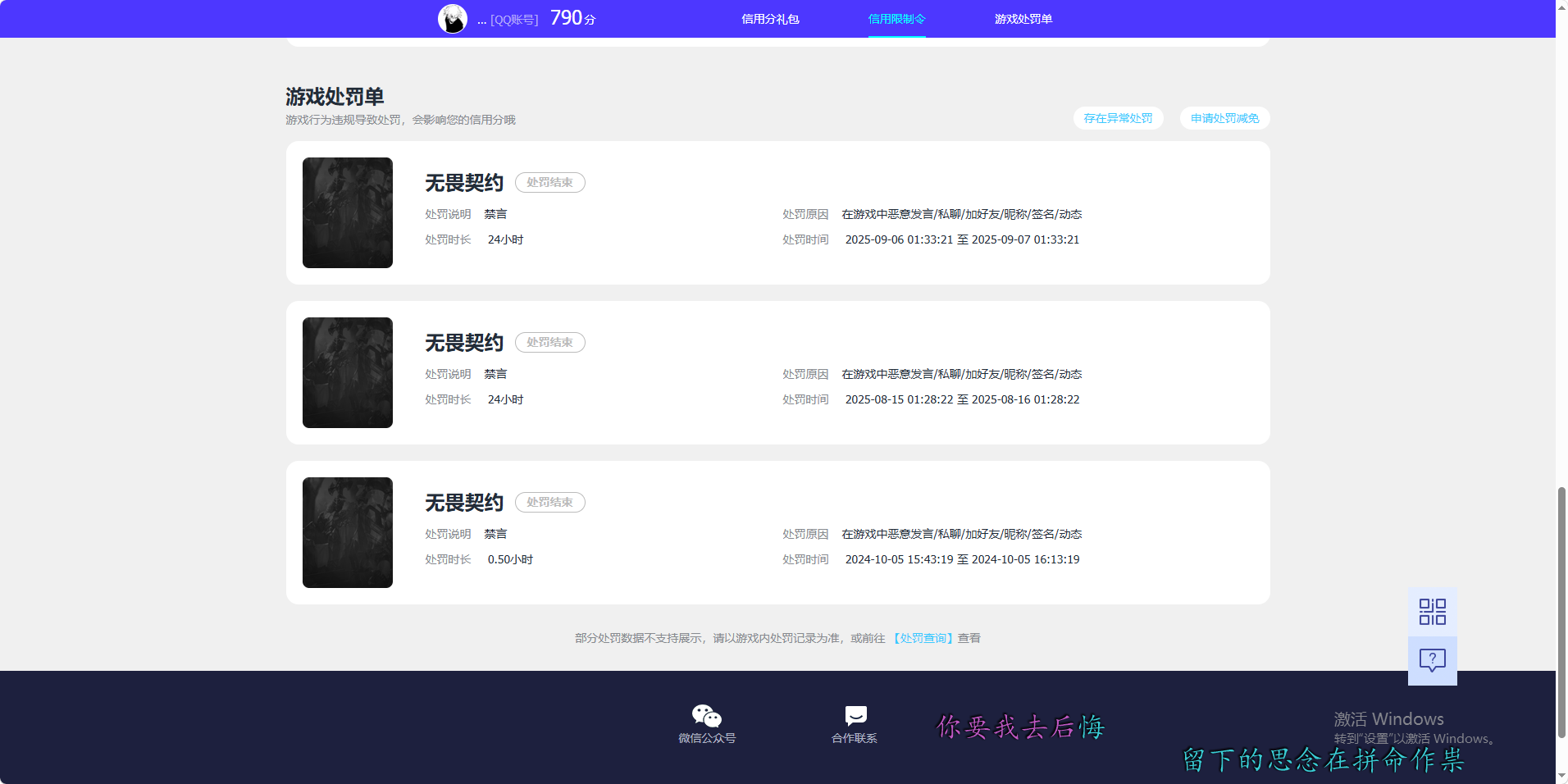Click the scrollbar up arrow
This screenshot has height=784, width=1568.
click(x=1561, y=7)
